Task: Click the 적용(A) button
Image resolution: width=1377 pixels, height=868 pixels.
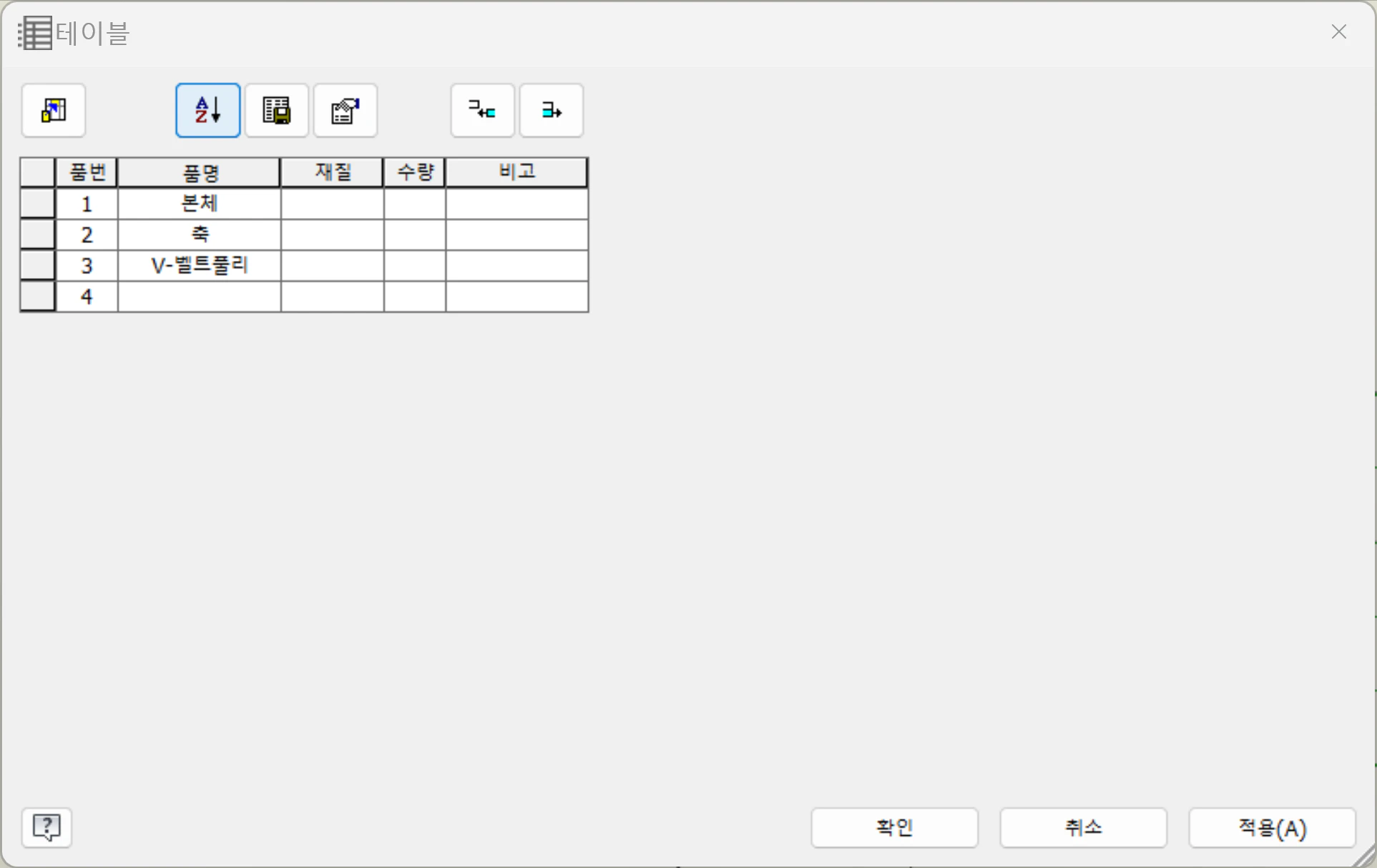Action: (x=1271, y=827)
